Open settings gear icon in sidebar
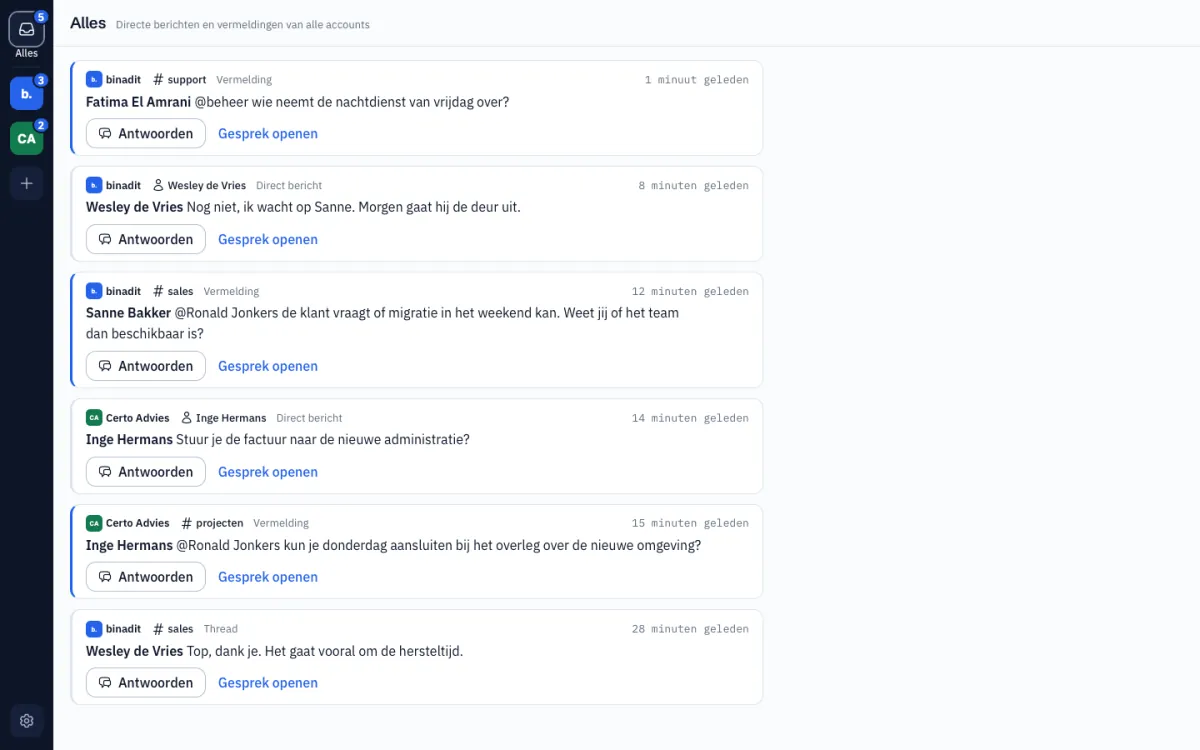This screenshot has width=1200, height=750. pos(26,720)
